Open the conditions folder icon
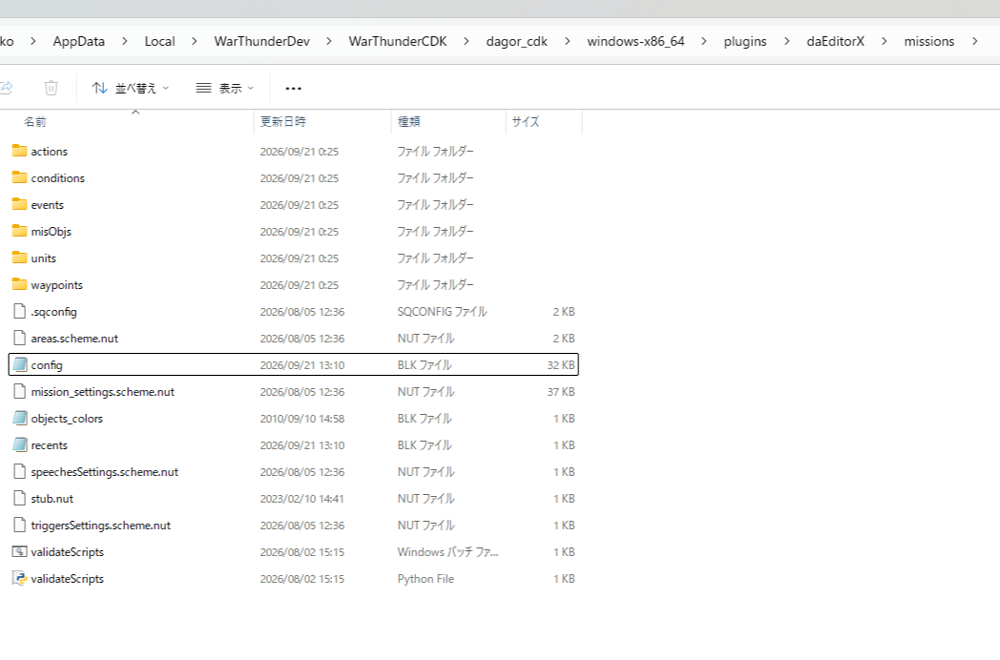The width and height of the screenshot is (1000, 660). coord(20,178)
